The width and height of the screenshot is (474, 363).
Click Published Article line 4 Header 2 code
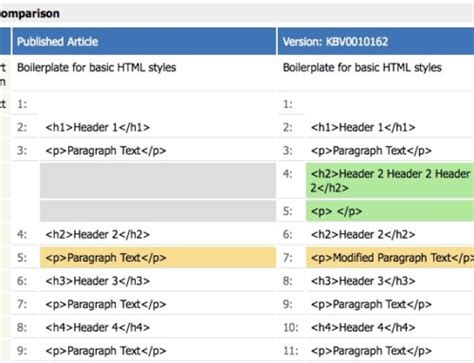tap(98, 235)
